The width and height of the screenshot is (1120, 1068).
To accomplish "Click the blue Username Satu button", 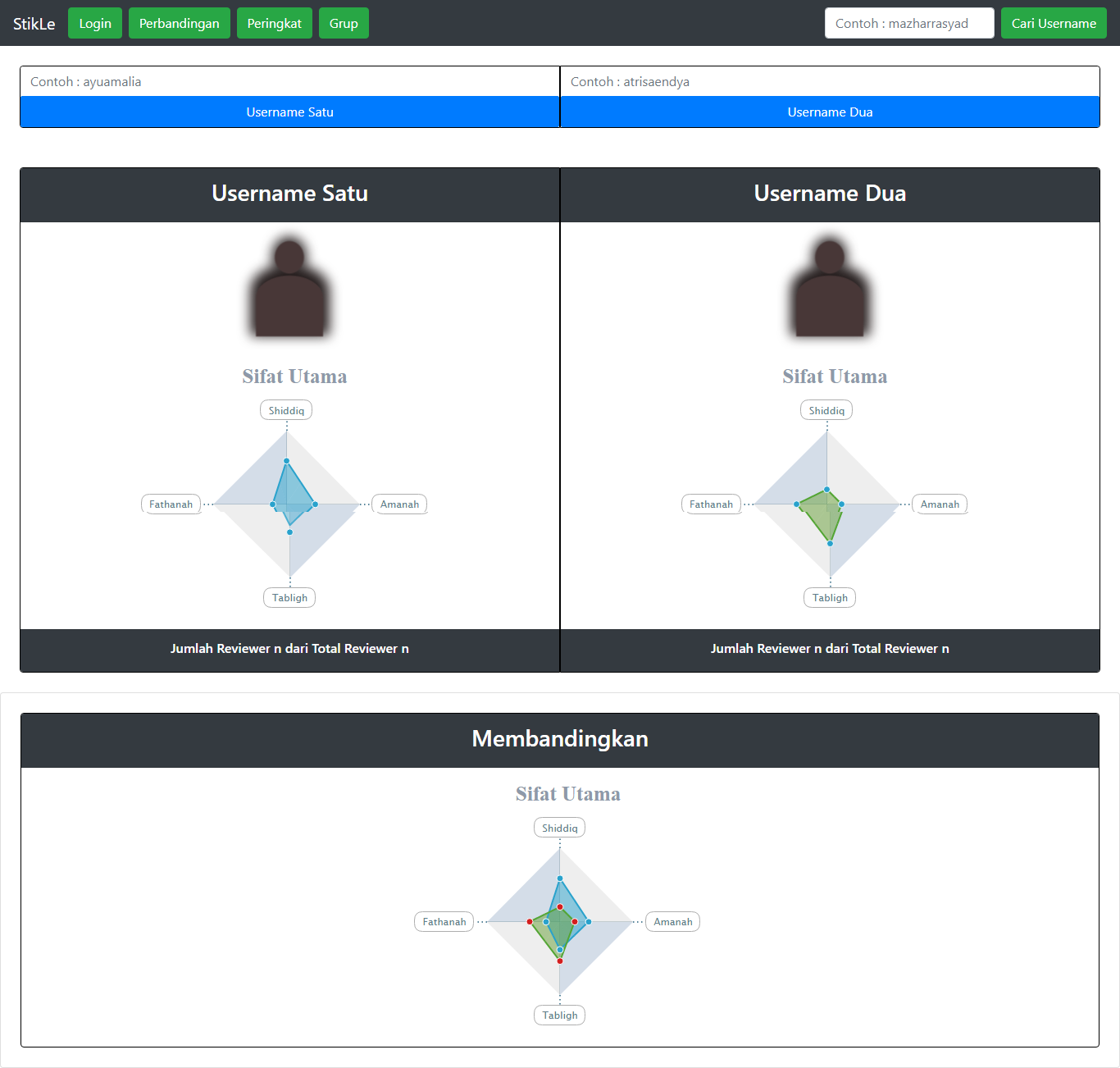I will tap(290, 112).
